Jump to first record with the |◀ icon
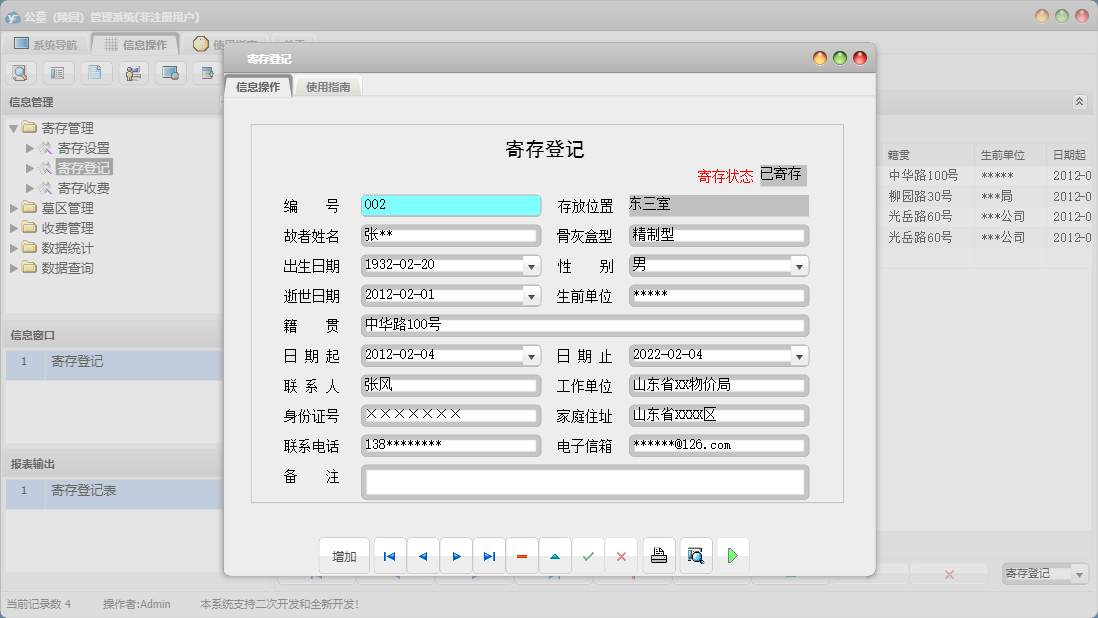 pos(388,555)
